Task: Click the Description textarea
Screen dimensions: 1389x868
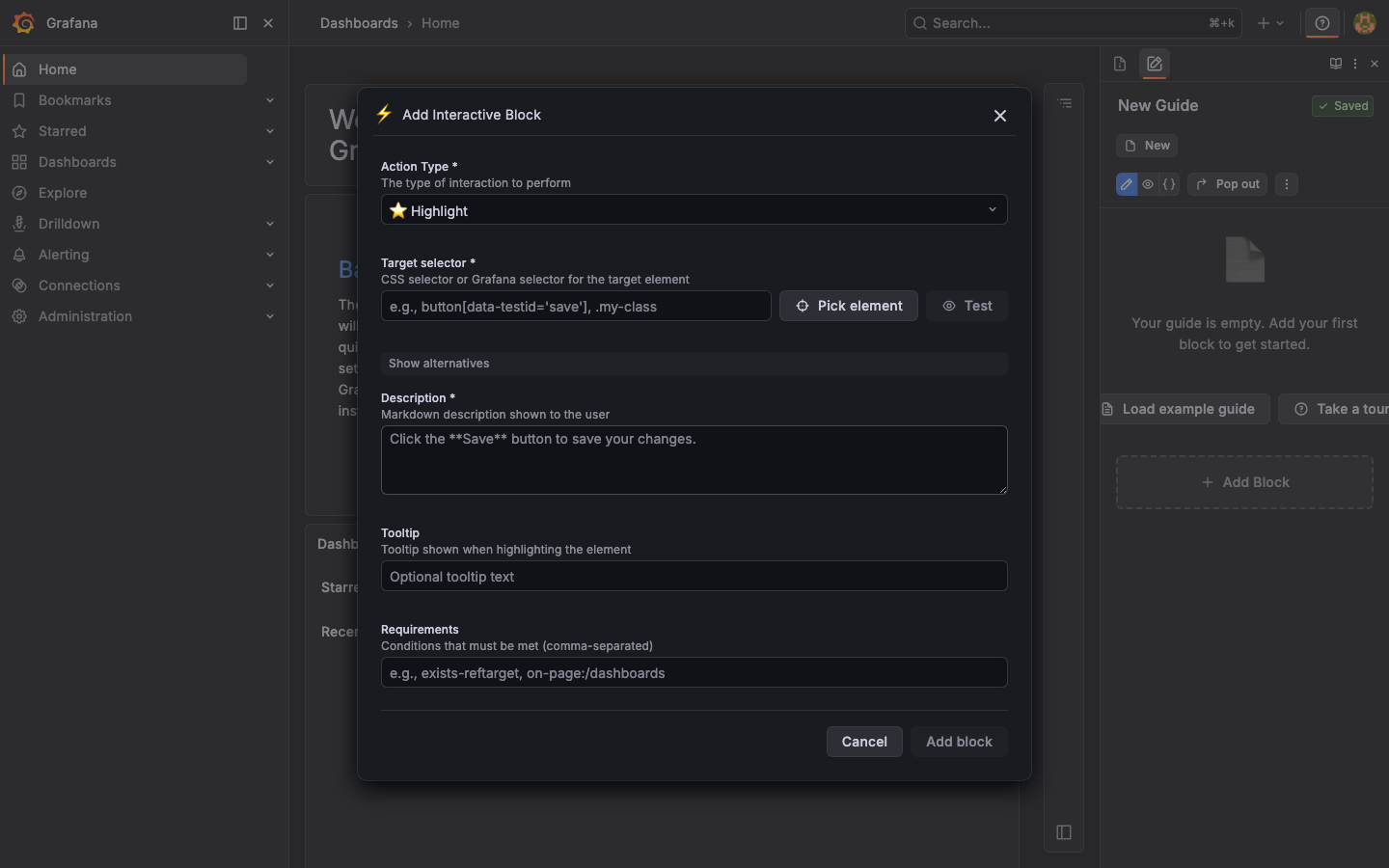Action: tap(694, 460)
